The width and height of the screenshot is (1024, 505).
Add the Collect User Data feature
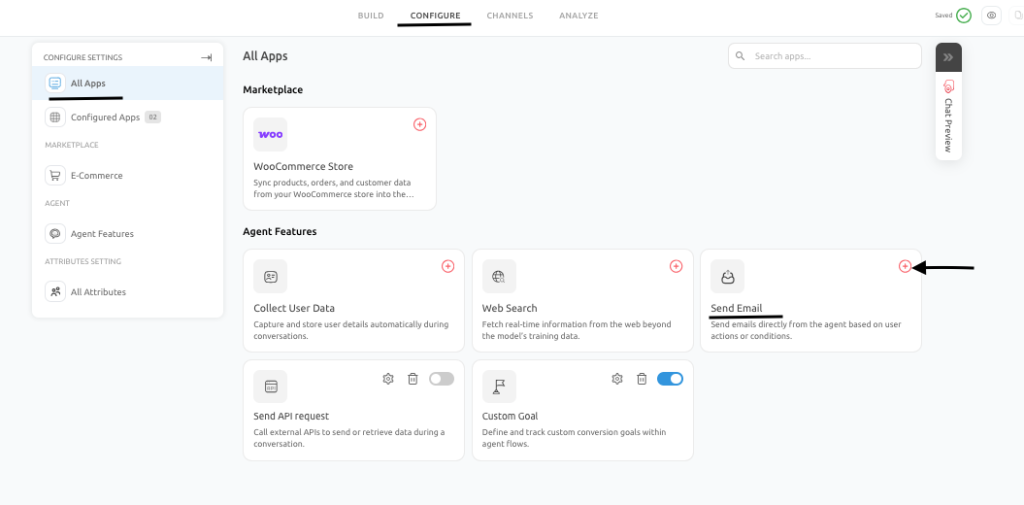click(x=448, y=266)
